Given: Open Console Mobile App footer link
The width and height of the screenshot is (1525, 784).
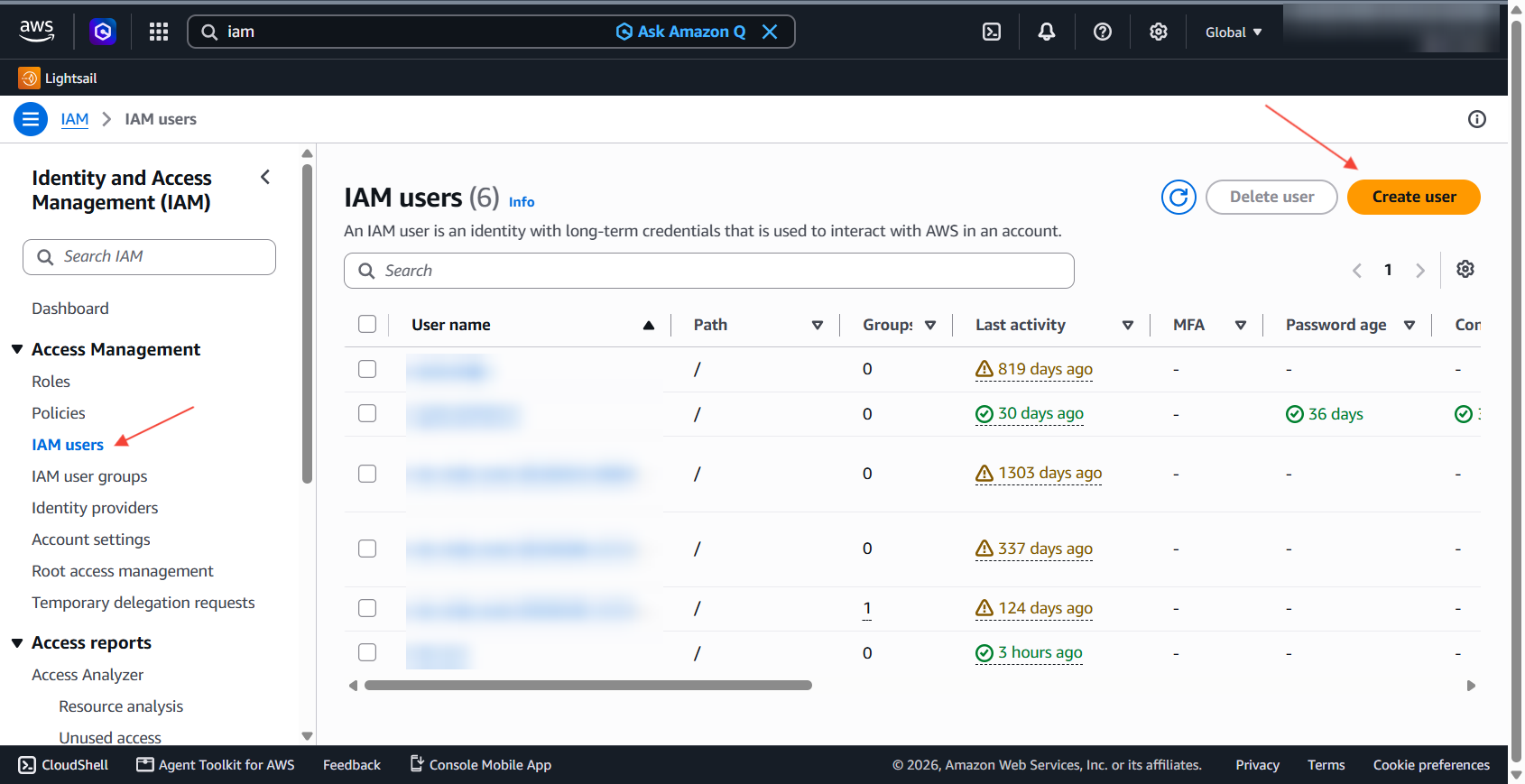Looking at the screenshot, I should [481, 765].
